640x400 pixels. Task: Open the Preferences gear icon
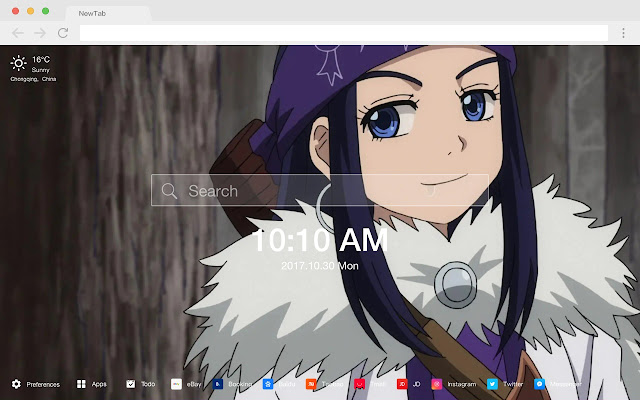16,384
